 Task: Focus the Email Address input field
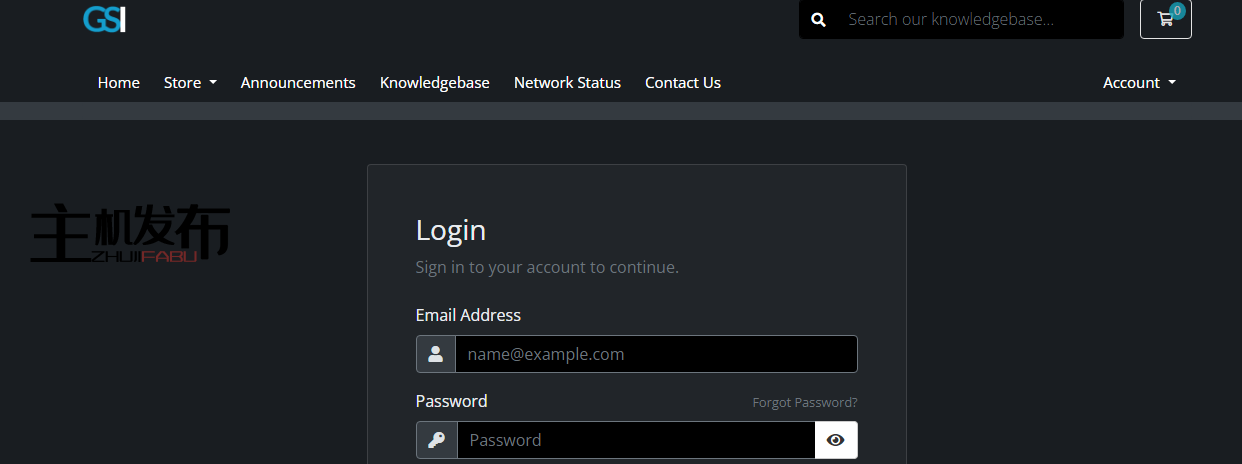click(656, 354)
